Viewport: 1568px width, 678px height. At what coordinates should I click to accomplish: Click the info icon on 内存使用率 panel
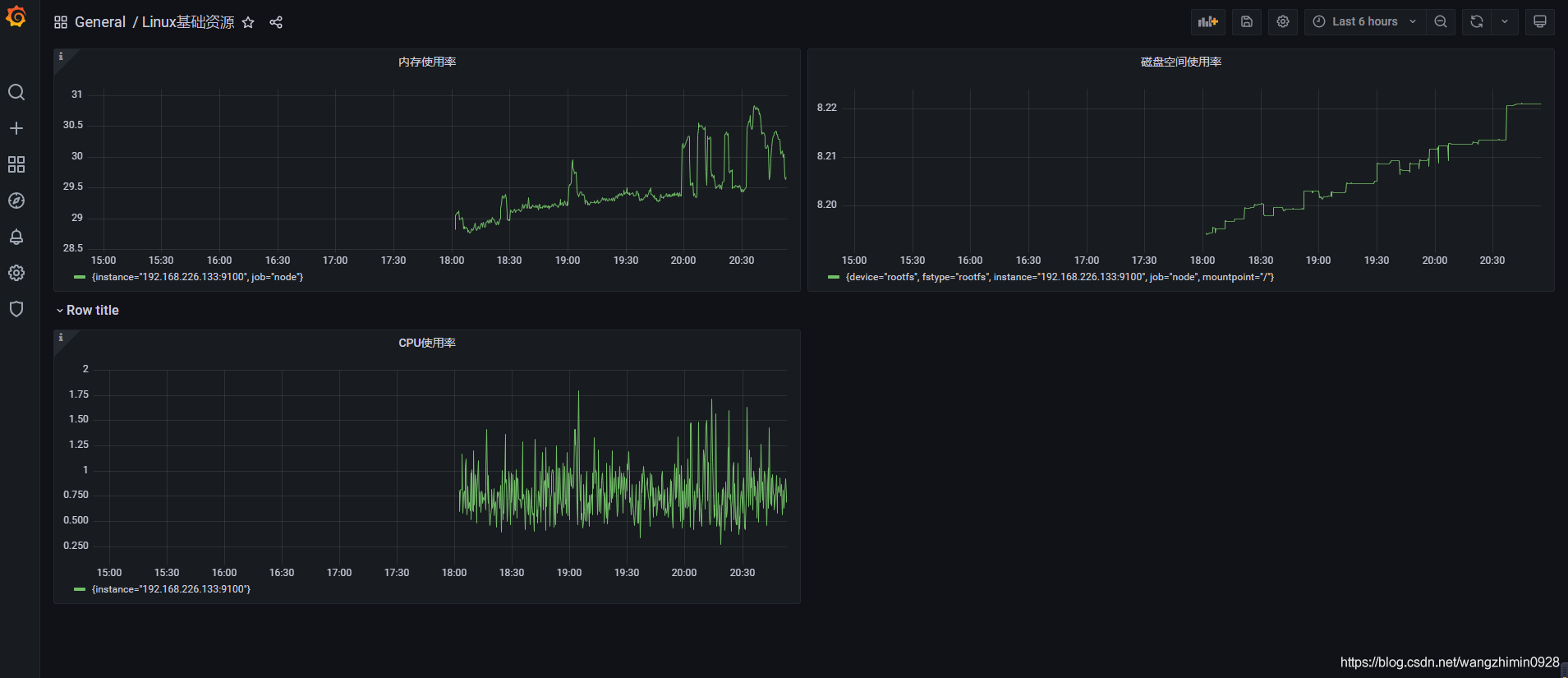point(61,56)
